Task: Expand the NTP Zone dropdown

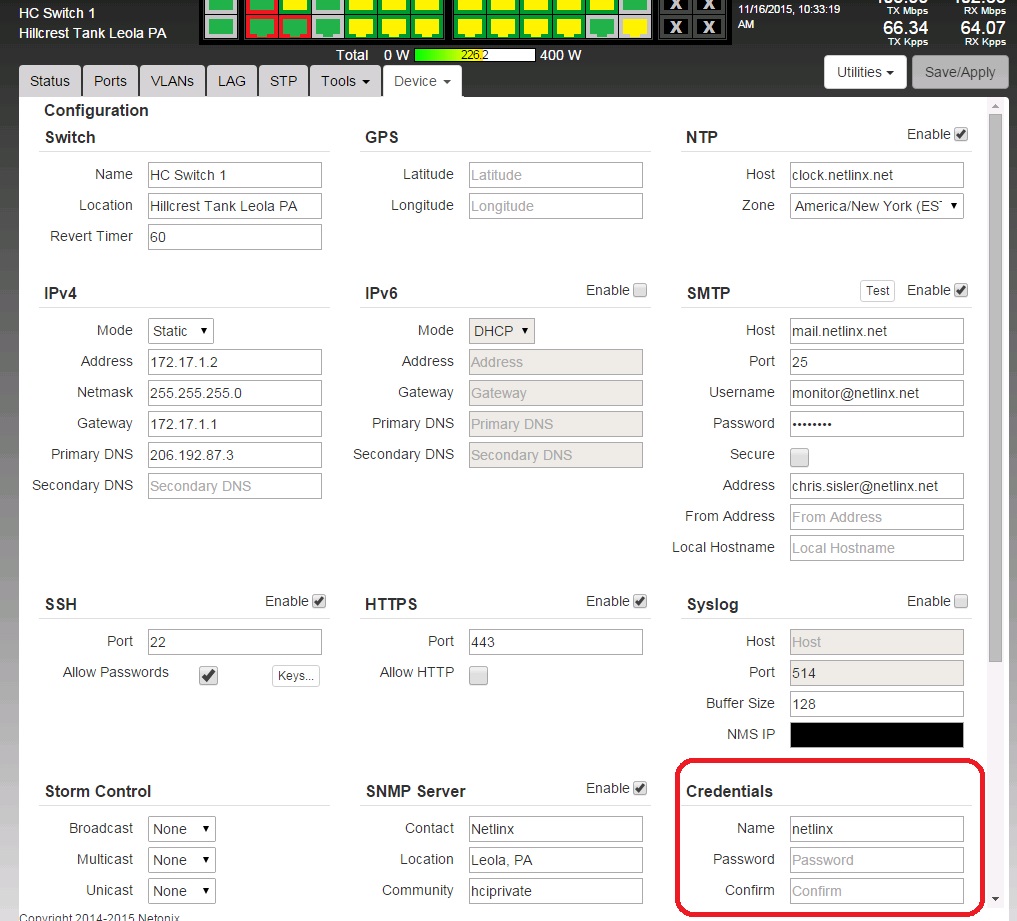Action: tap(876, 206)
